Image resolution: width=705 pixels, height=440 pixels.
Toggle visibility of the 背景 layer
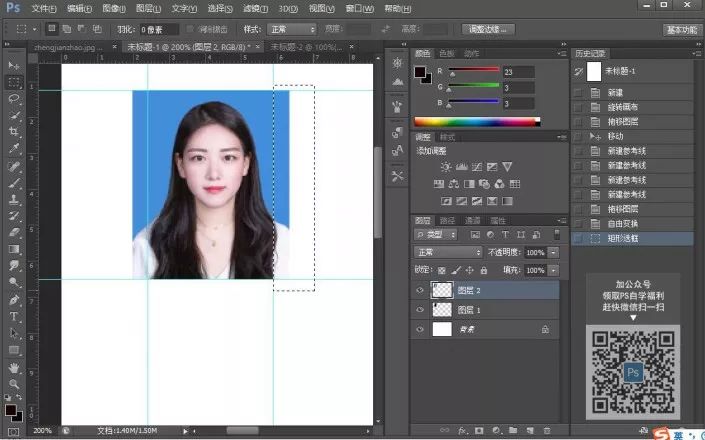click(420, 329)
